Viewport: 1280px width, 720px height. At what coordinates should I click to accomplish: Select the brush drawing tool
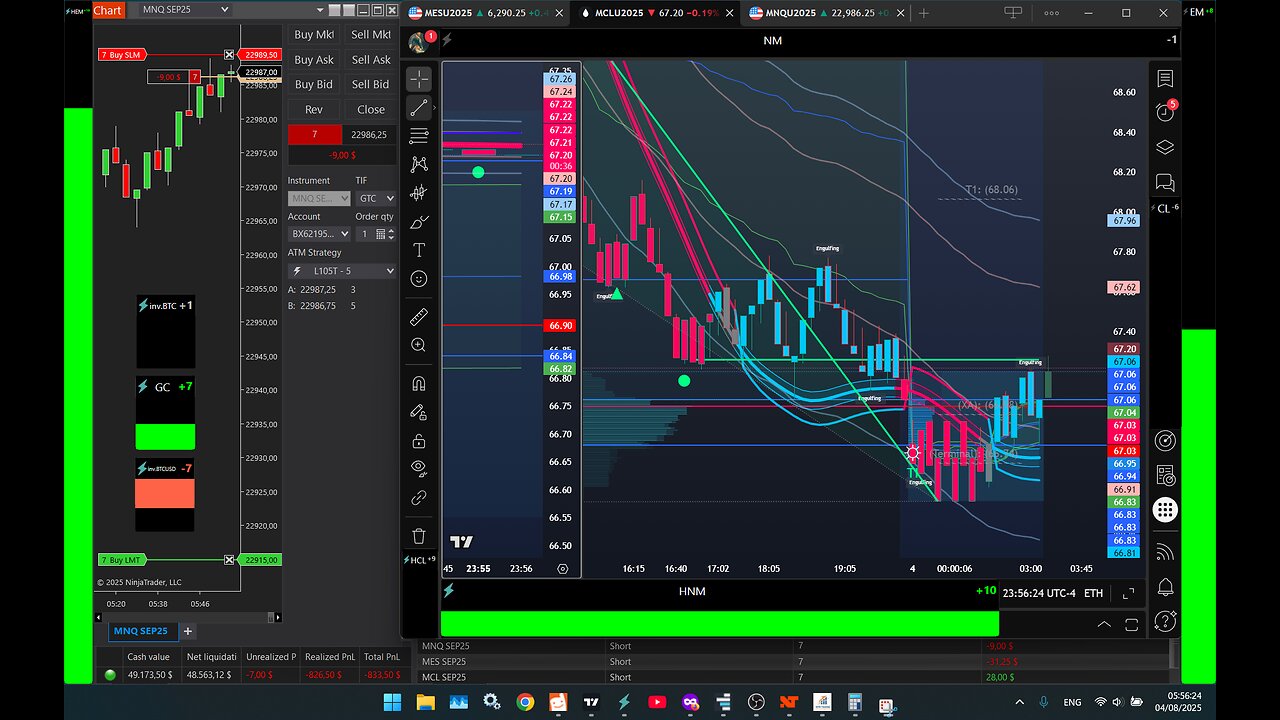point(419,221)
